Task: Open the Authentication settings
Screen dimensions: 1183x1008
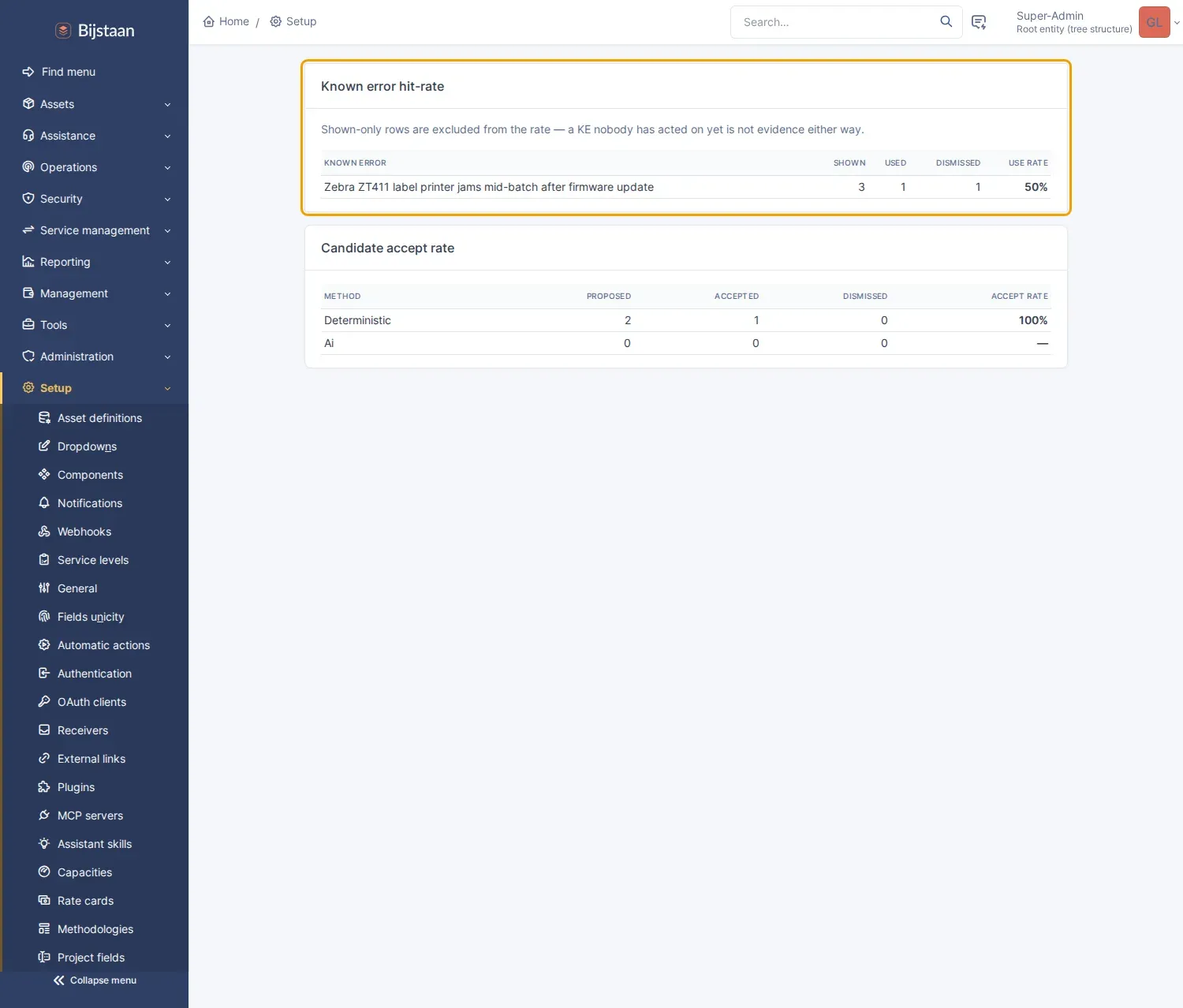Action: tap(95, 674)
